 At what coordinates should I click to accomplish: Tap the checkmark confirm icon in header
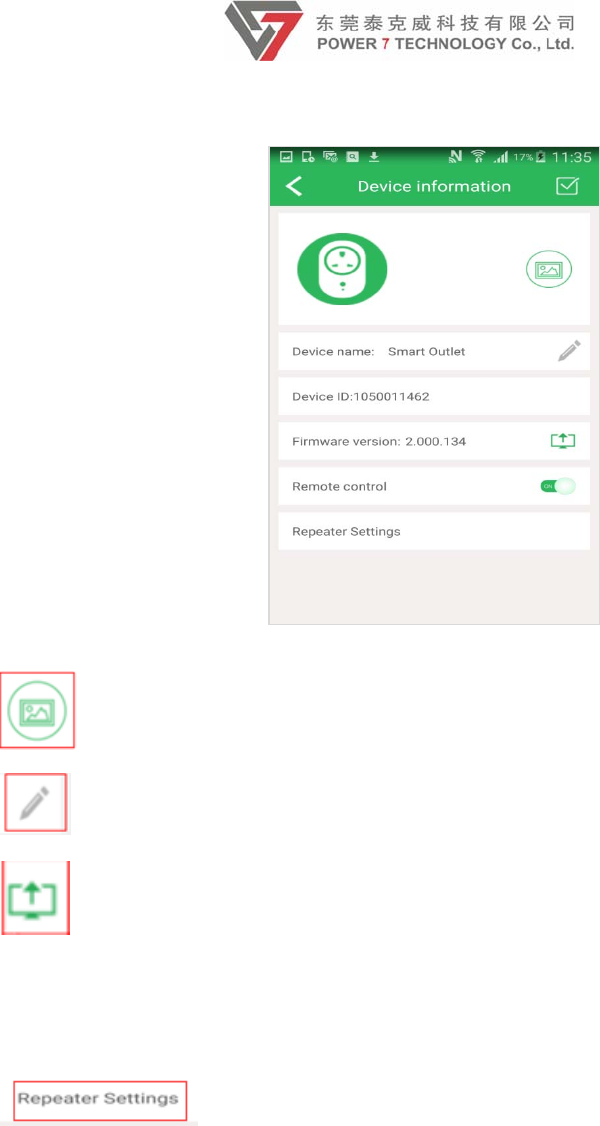coord(567,187)
